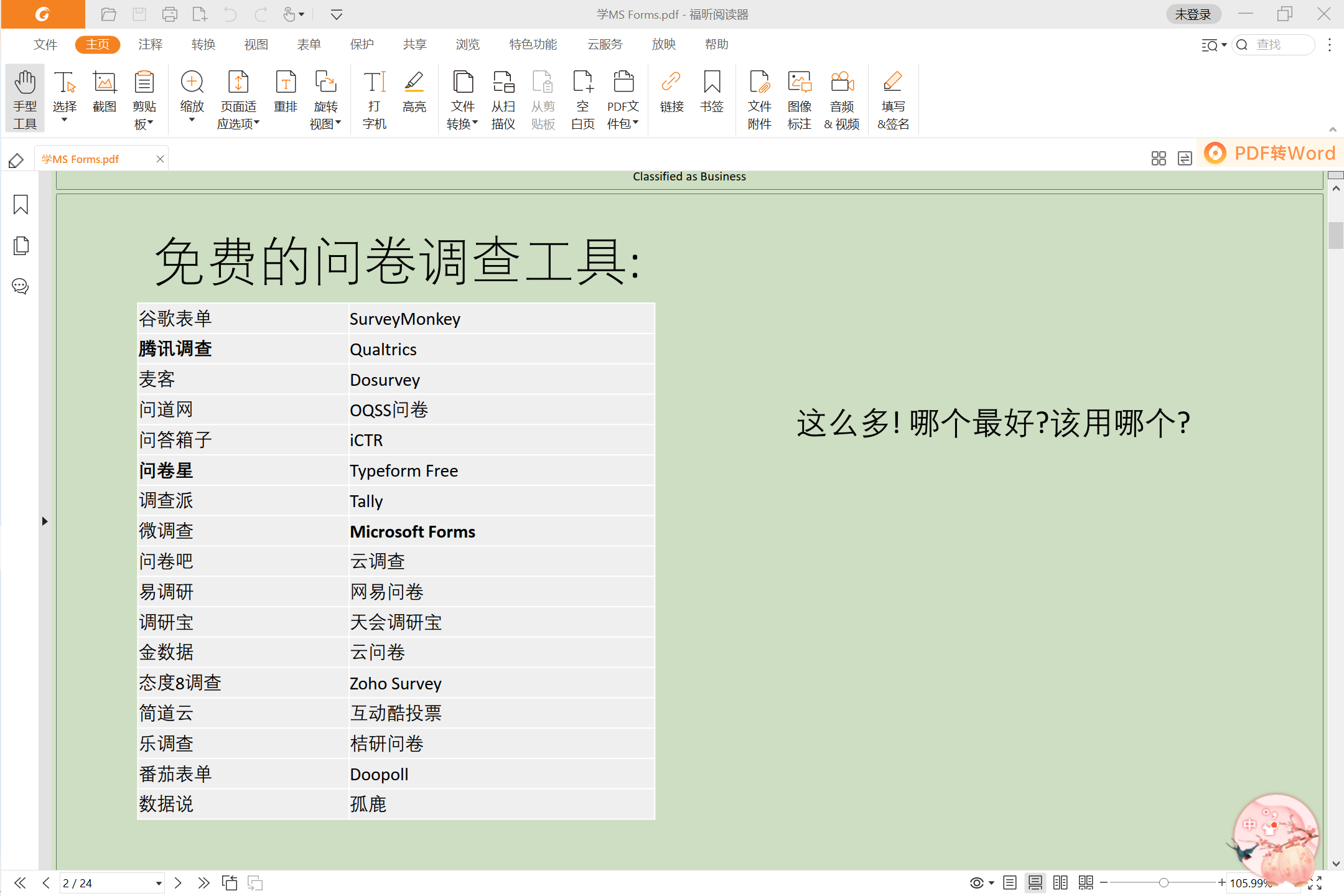This screenshot has height=896, width=1344.
Task: Select the Hand tool (手型工具)
Action: tap(25, 99)
